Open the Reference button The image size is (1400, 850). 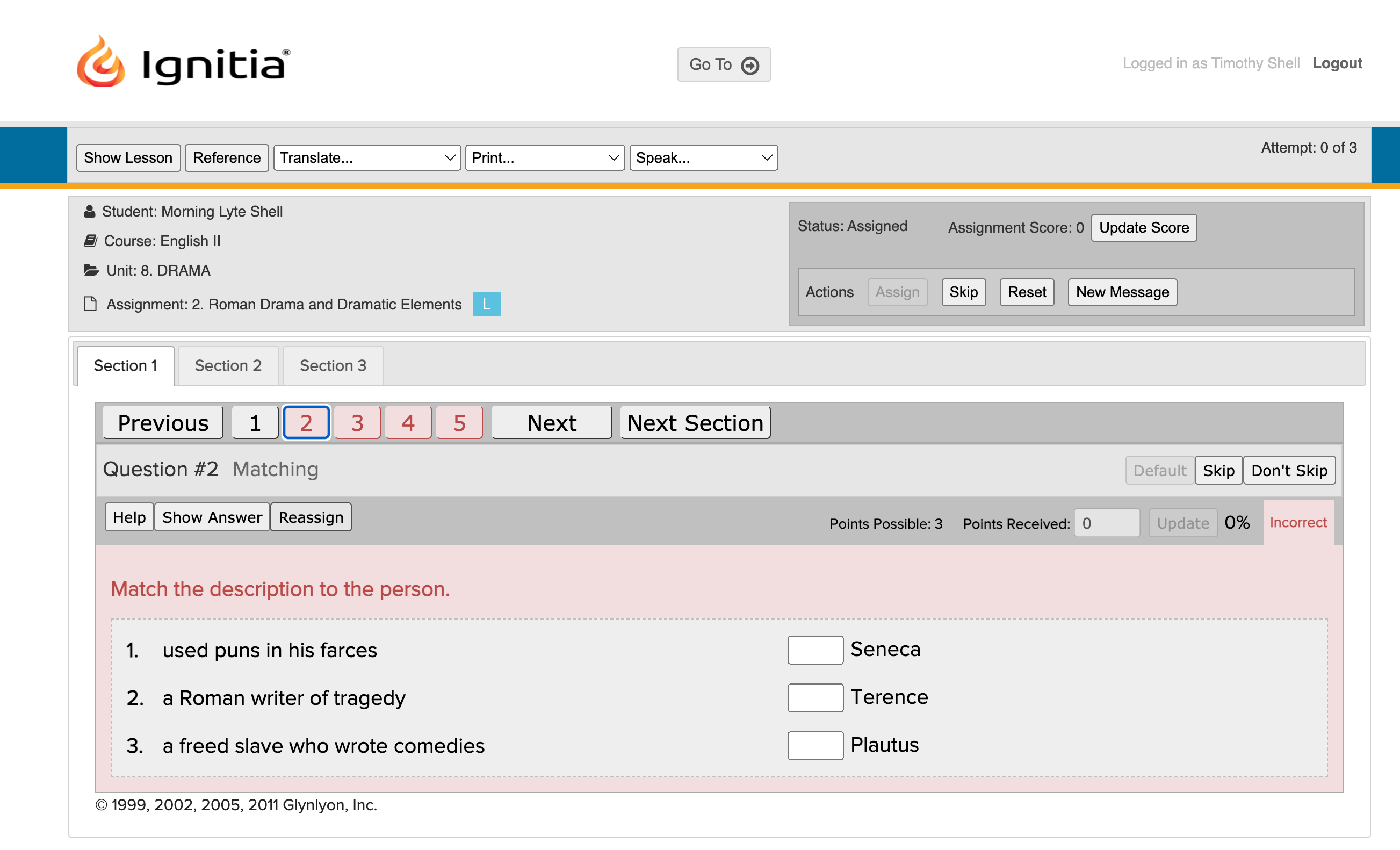pyautogui.click(x=227, y=157)
